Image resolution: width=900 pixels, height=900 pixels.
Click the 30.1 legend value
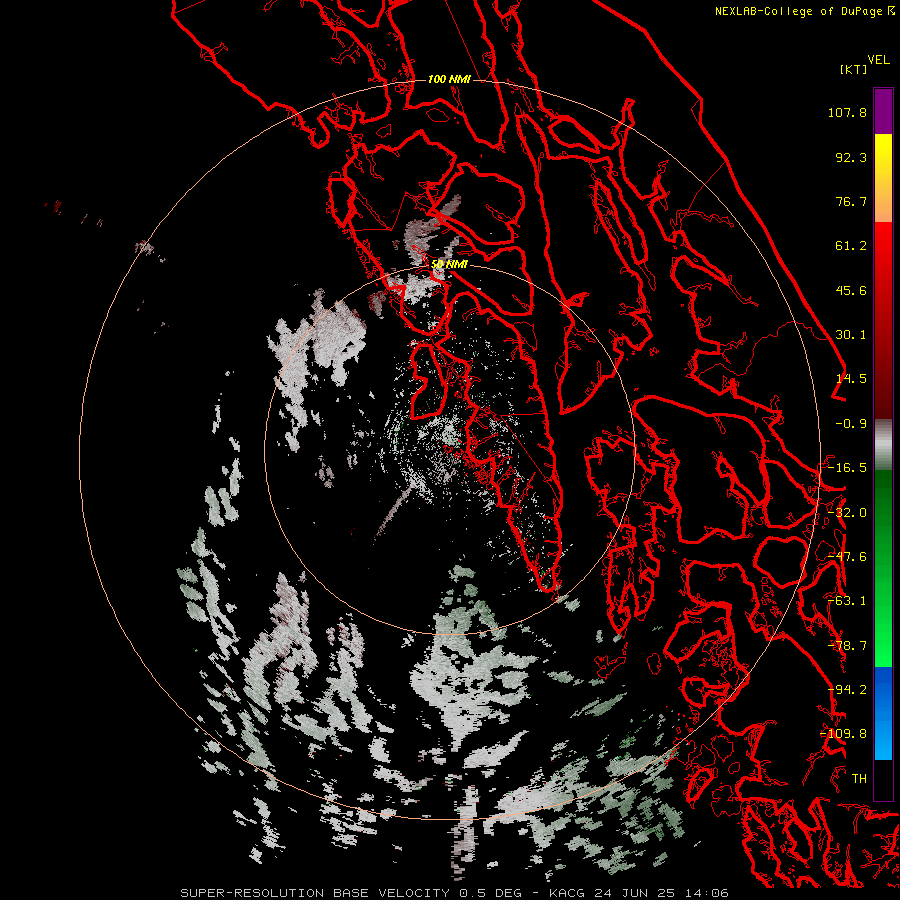tap(851, 335)
